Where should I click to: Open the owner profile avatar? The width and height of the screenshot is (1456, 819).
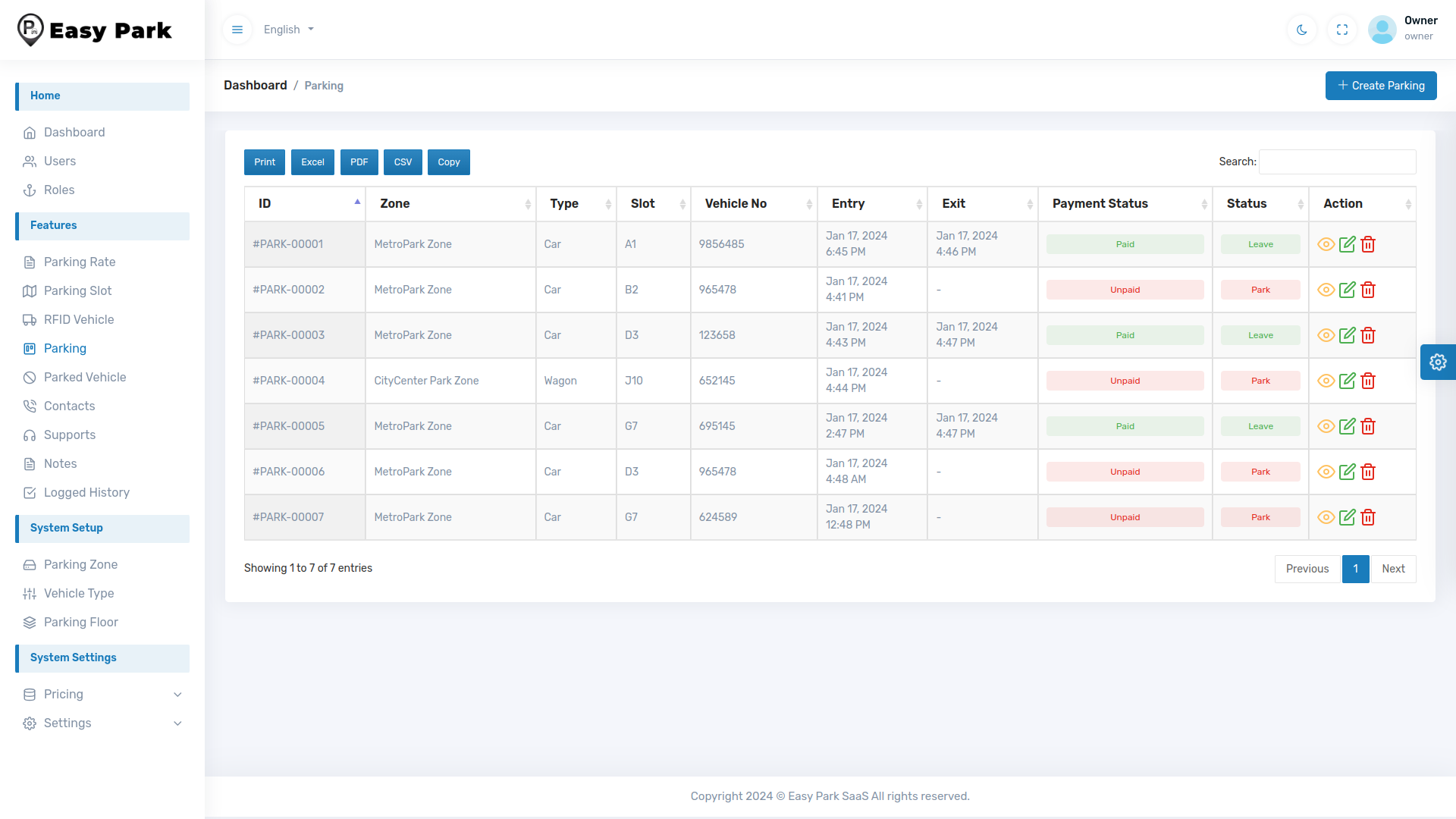click(x=1382, y=30)
